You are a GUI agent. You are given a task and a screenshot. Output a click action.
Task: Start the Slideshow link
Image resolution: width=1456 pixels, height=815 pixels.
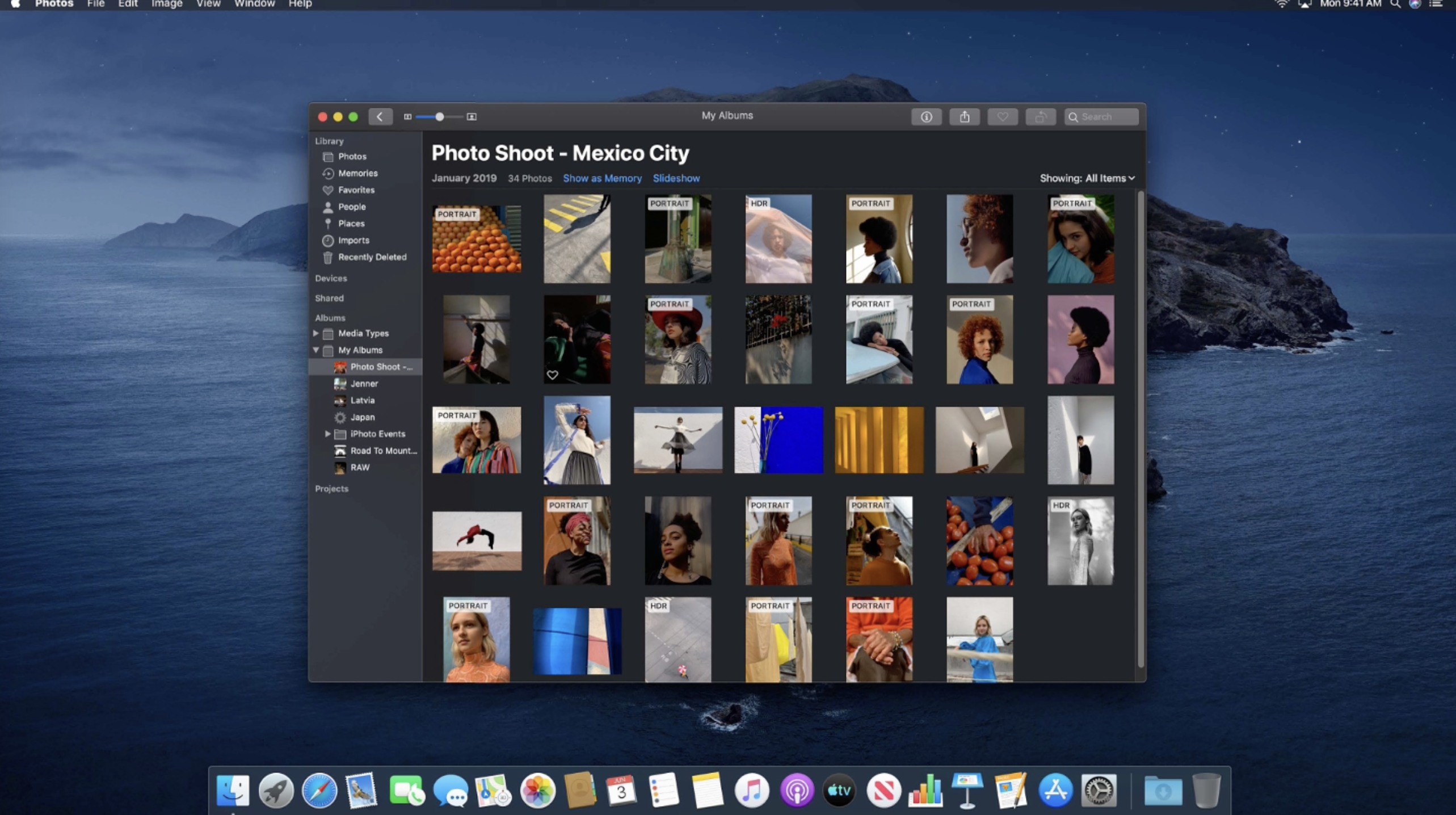676,178
